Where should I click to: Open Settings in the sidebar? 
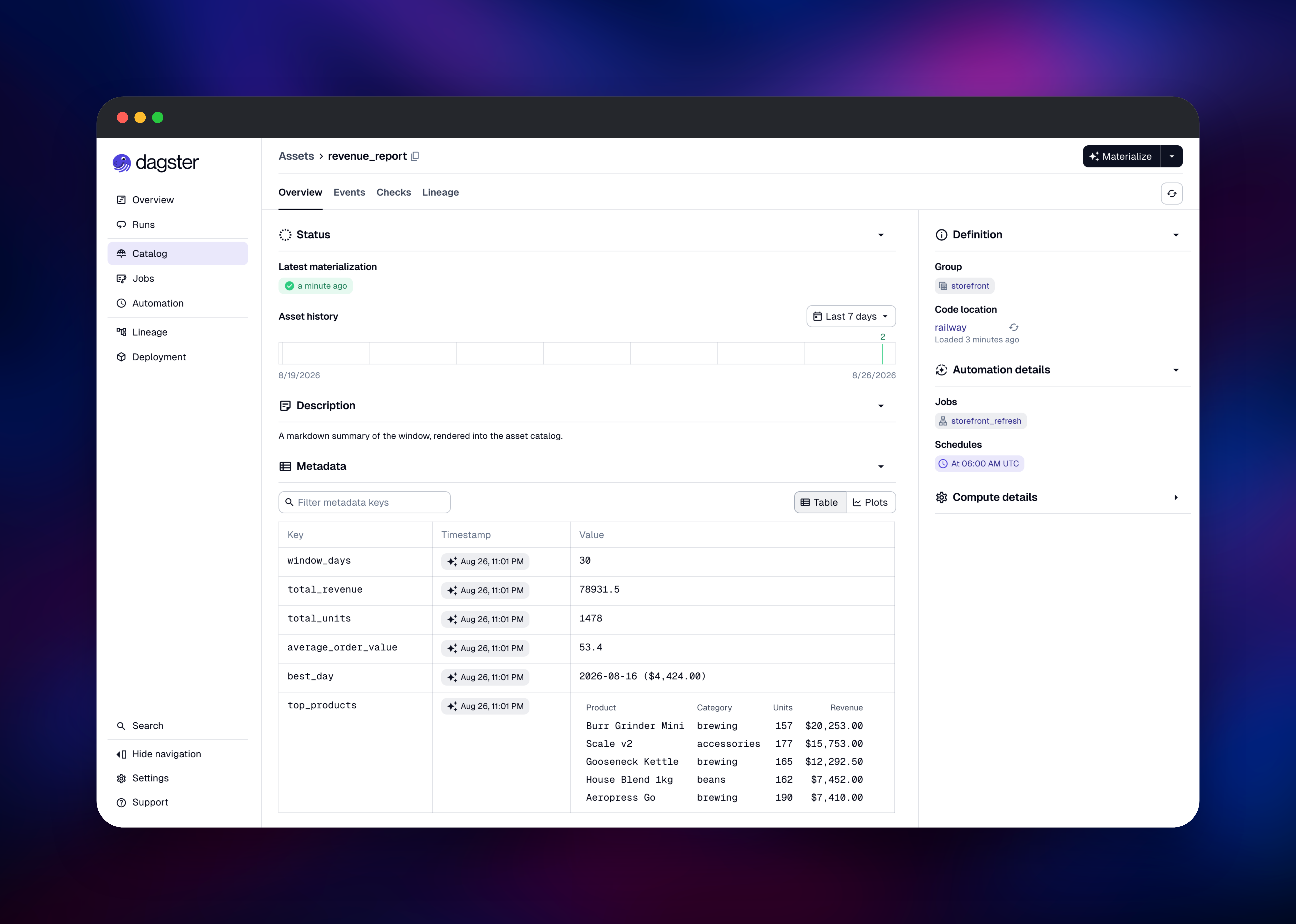click(x=178, y=778)
